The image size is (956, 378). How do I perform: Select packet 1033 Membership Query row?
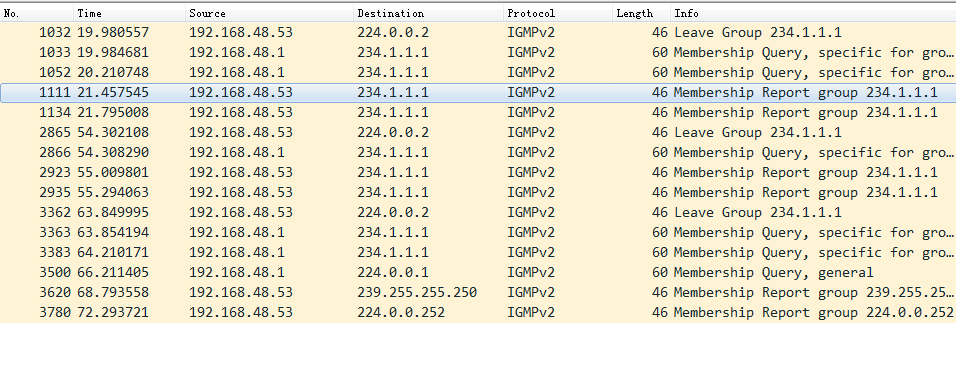point(478,52)
